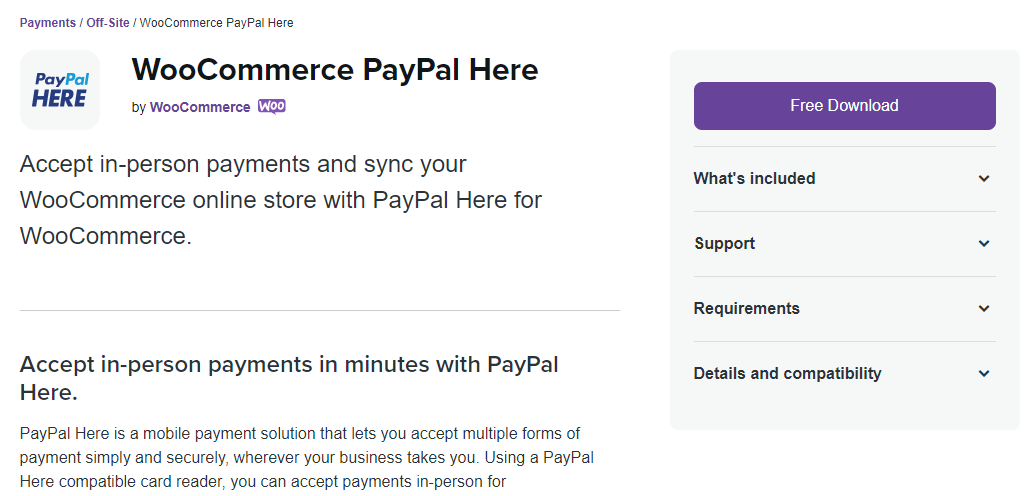Click the WooCommerce PayPal Here page title
The width and height of the screenshot is (1032, 496).
(x=335, y=70)
